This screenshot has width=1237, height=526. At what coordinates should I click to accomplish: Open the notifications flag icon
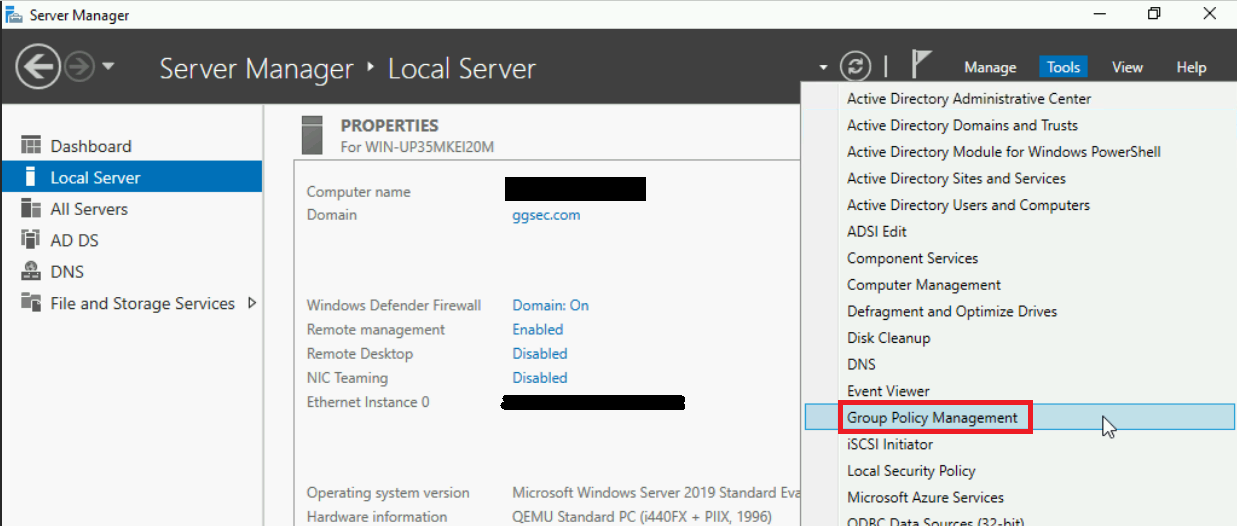[921, 66]
